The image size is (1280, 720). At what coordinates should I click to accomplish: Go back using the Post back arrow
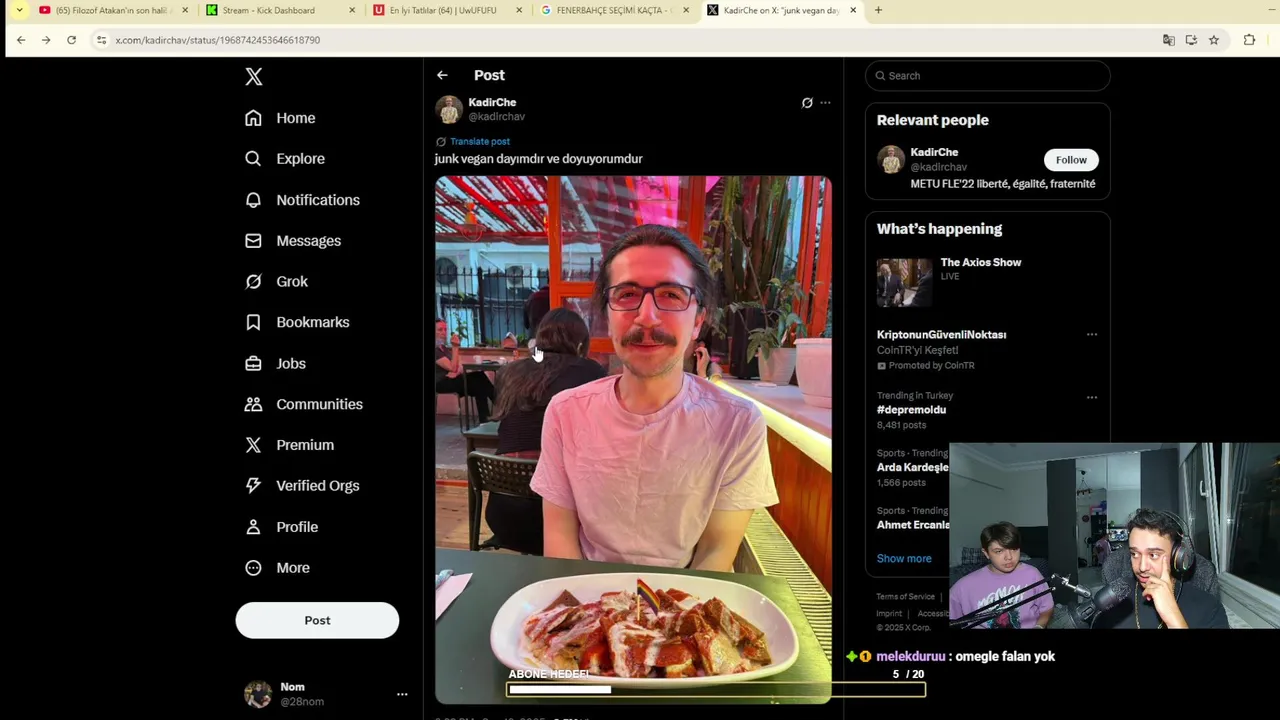(x=442, y=75)
